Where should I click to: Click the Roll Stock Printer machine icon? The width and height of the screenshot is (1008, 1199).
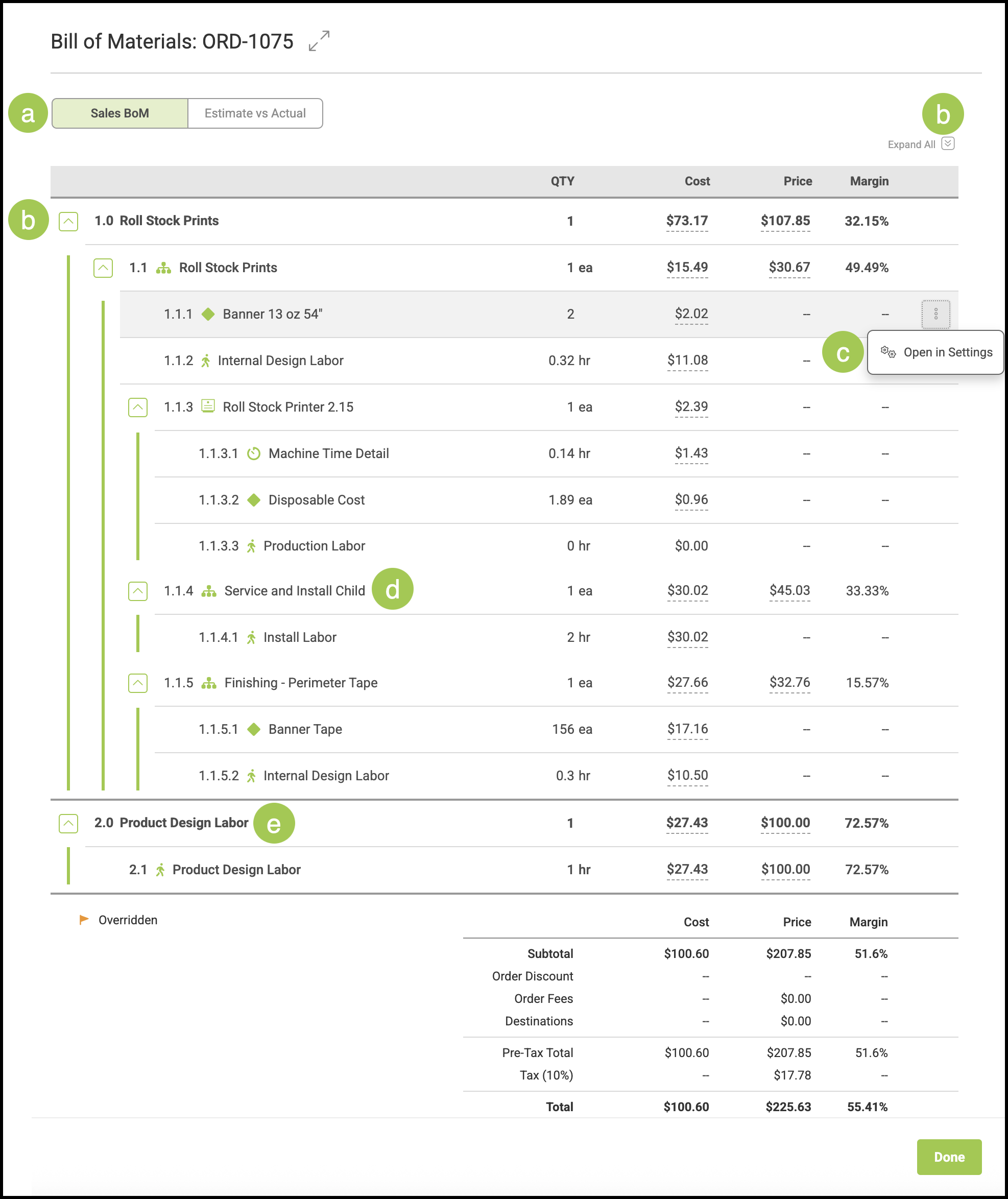pyautogui.click(x=208, y=406)
